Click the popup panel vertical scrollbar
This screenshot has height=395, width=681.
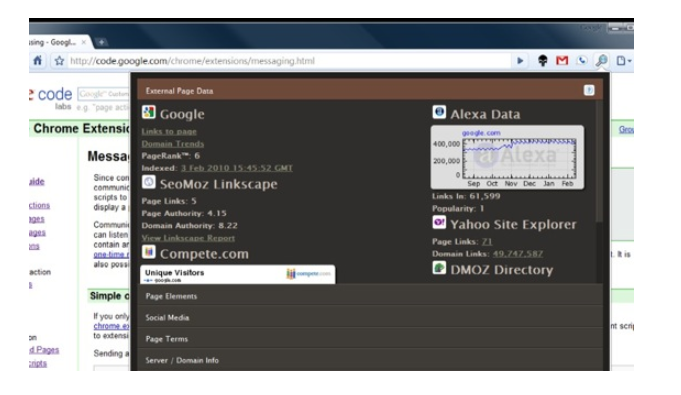[600, 162]
